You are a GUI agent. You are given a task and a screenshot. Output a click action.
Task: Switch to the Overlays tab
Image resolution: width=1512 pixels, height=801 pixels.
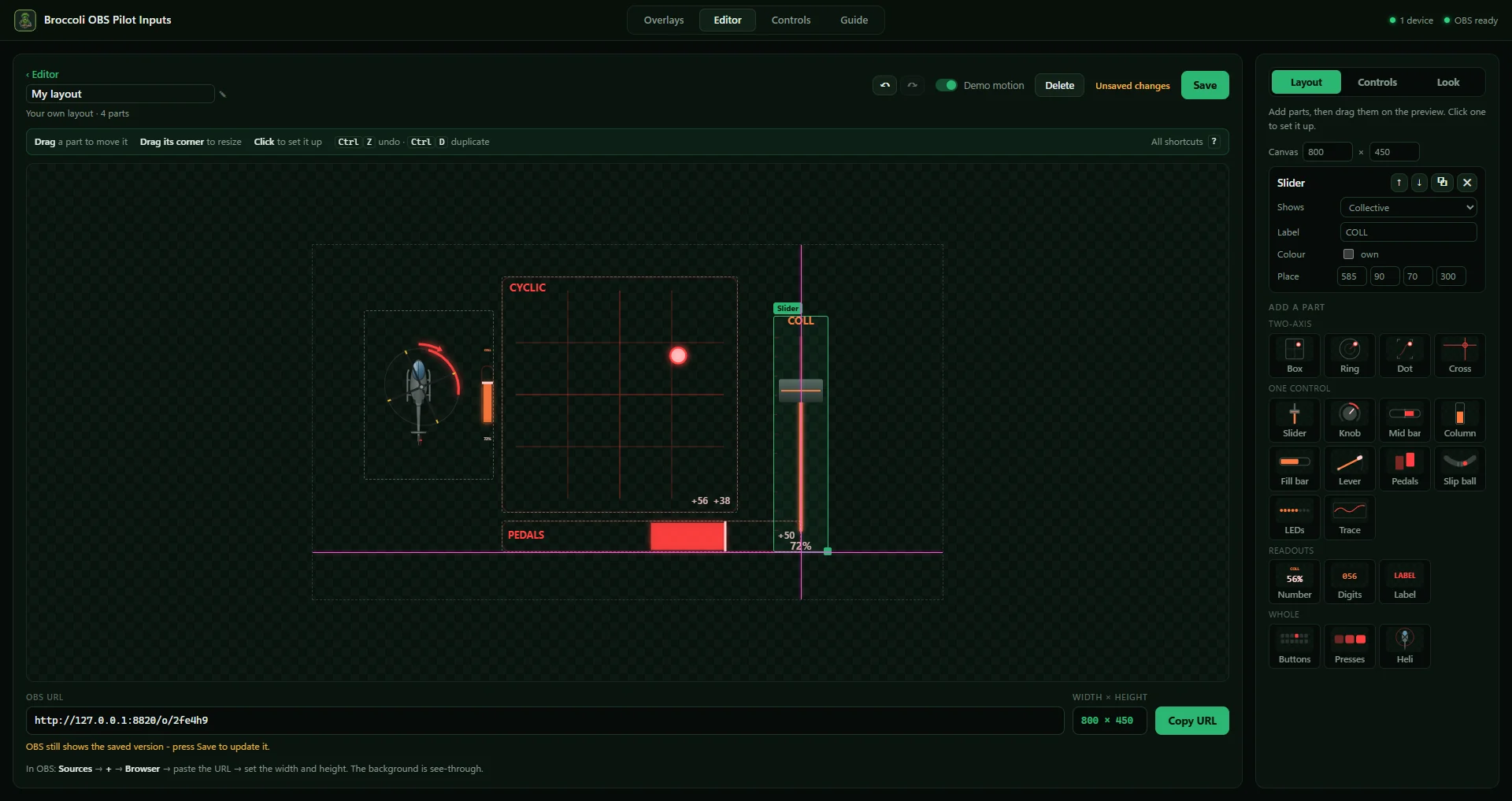pyautogui.click(x=664, y=20)
